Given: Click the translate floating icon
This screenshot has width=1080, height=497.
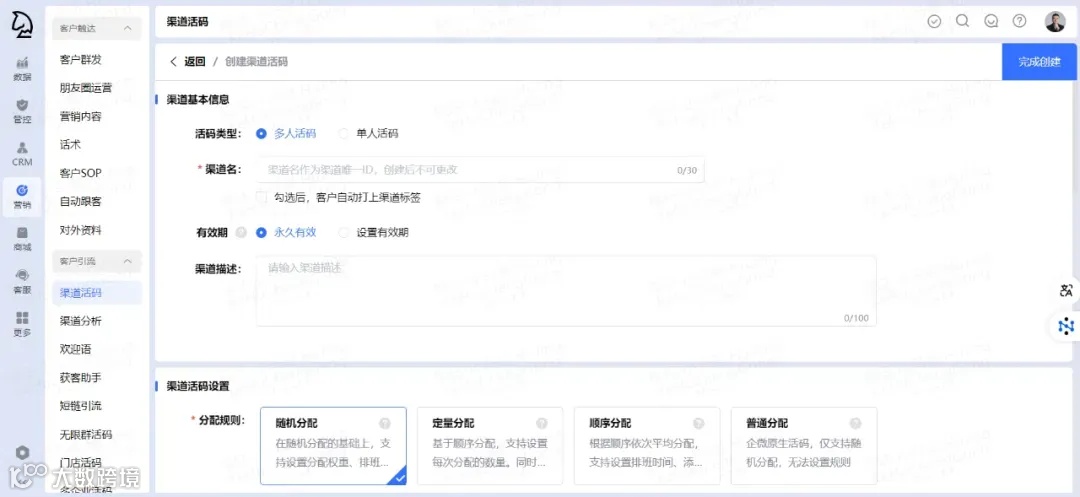Looking at the screenshot, I should point(1066,290).
